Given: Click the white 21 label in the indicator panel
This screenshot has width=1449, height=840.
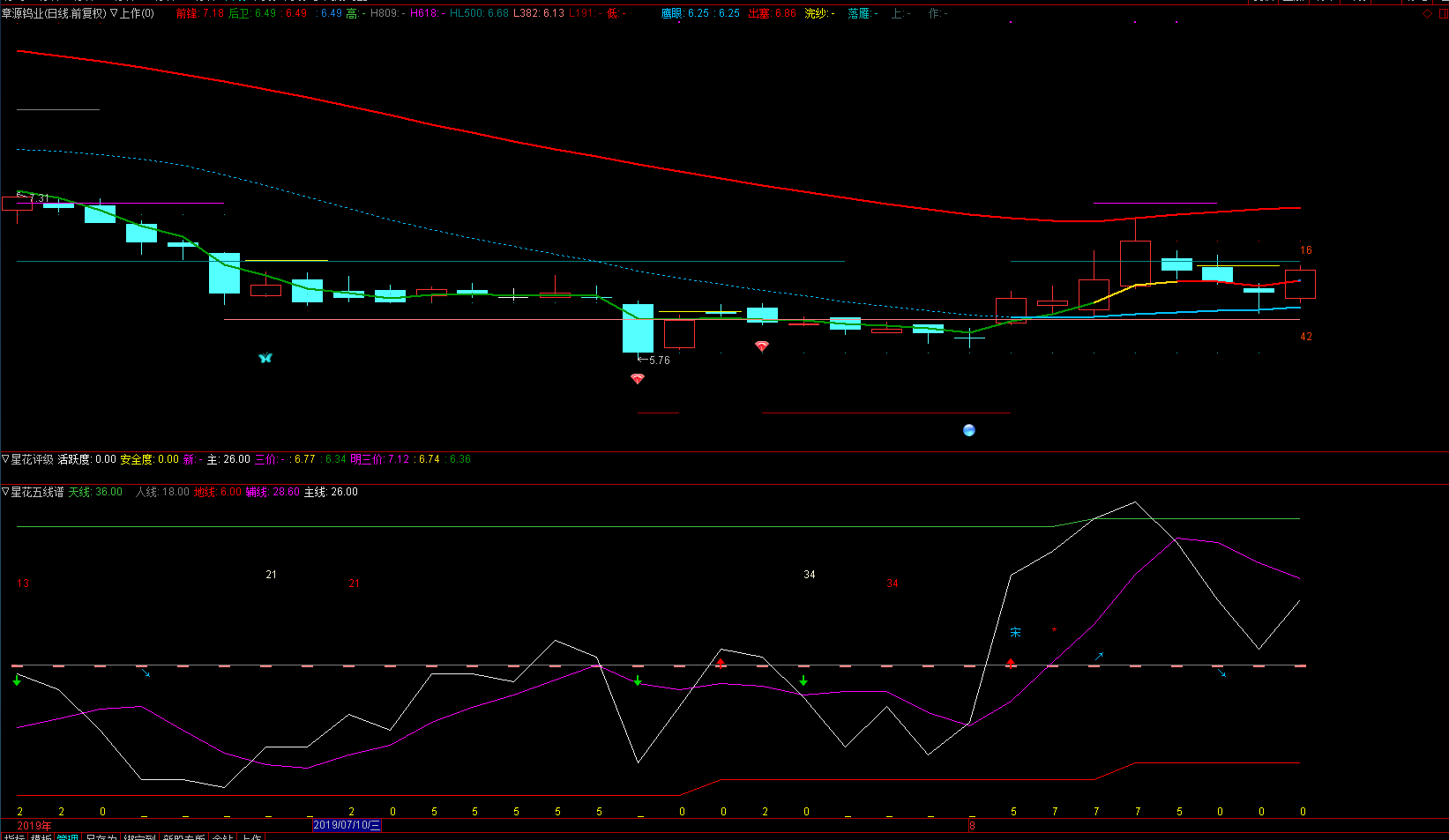Looking at the screenshot, I should point(271,575).
